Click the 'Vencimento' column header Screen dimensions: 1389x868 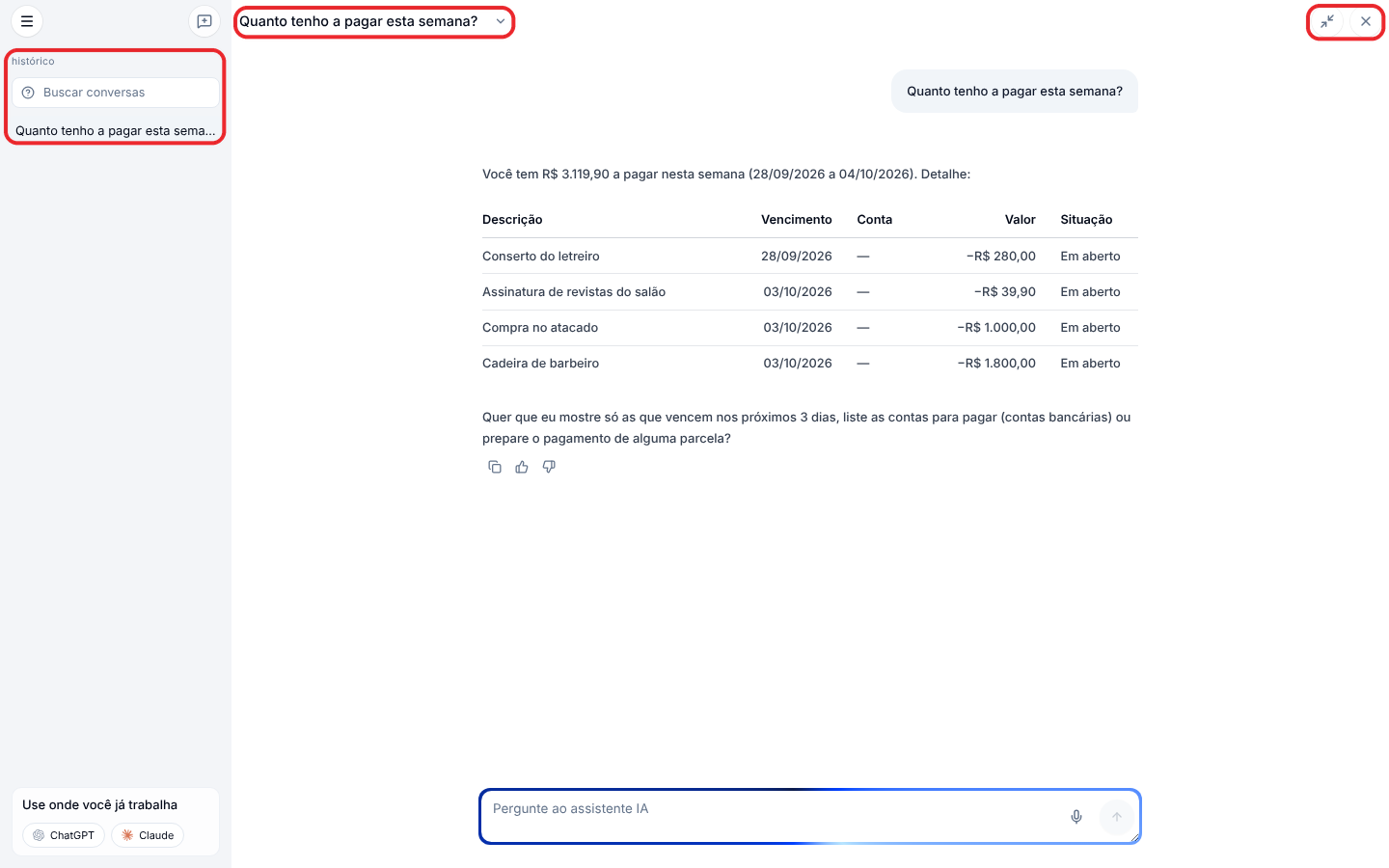click(x=796, y=220)
